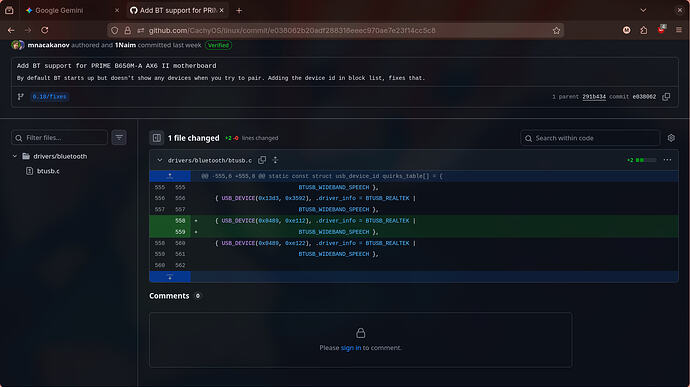690x387 pixels.
Task: Open the btusb.c more options menu
Action: (x=667, y=160)
